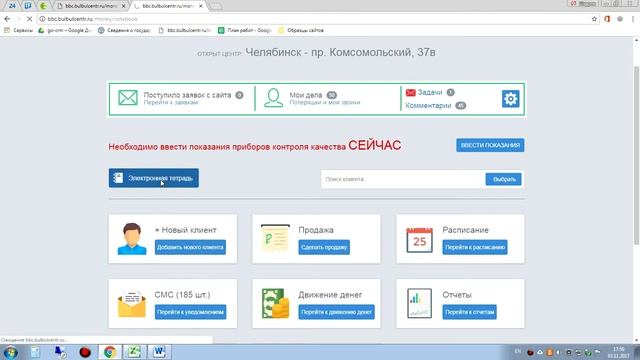Image resolution: width=640 pixels, height=360 pixels.
Task: Click the Выбрать button next to client search
Action: [503, 179]
